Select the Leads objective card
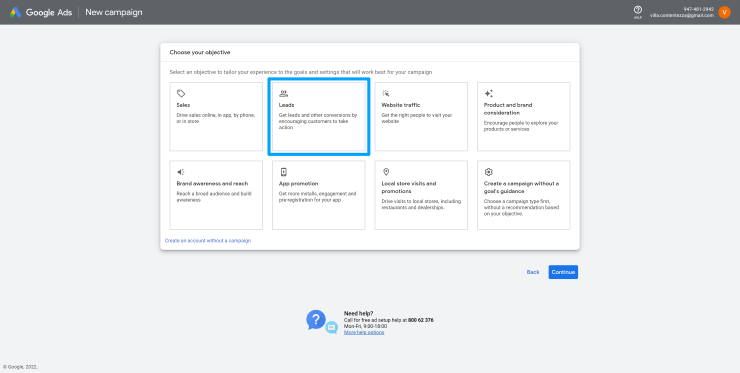Screen dimensions: 740x373 pyautogui.click(x=319, y=117)
